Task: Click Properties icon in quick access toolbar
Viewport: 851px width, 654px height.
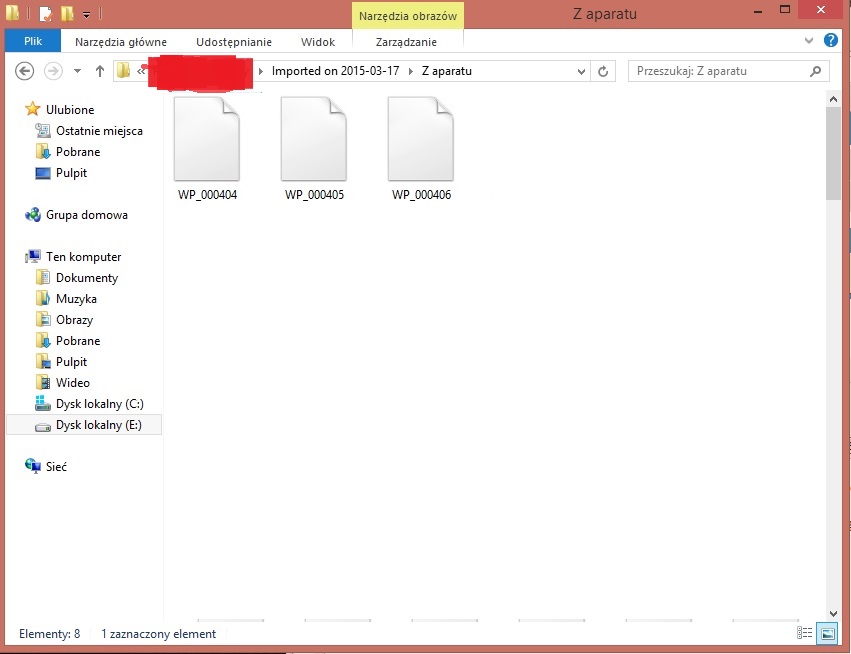Action: pos(46,14)
